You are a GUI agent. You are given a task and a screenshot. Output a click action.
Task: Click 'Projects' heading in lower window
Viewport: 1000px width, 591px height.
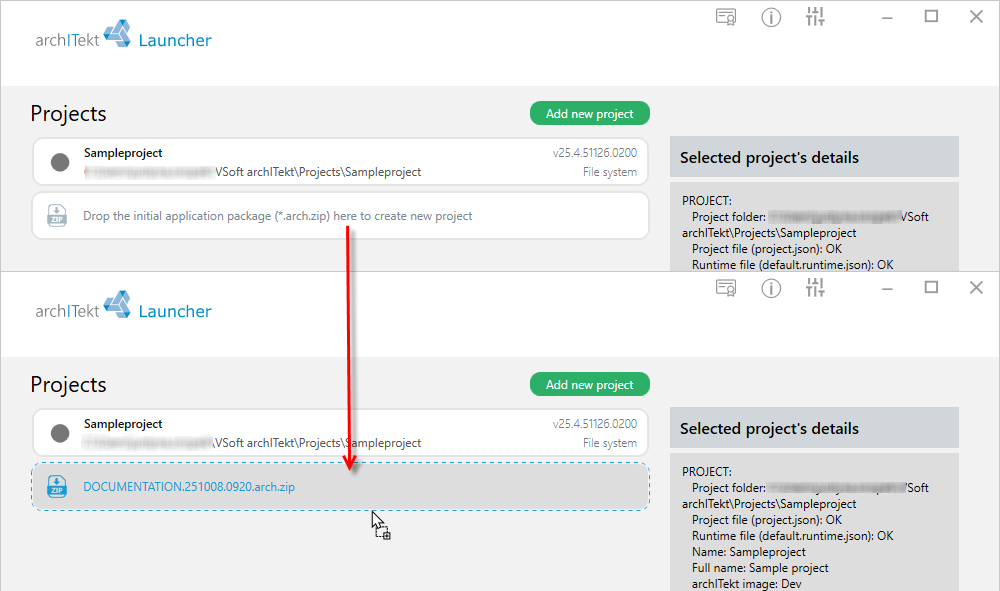tap(68, 384)
